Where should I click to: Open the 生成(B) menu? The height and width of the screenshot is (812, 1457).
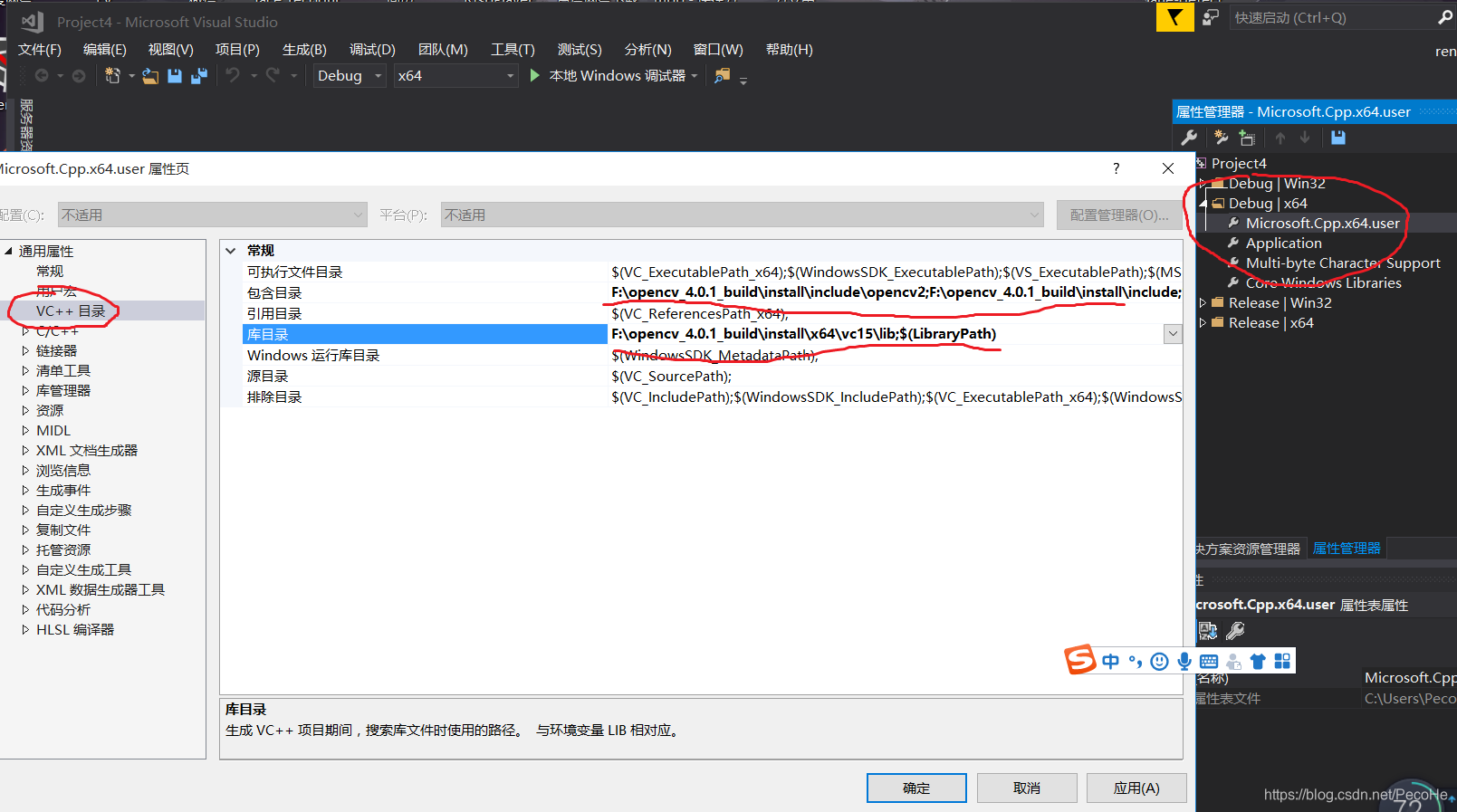[304, 50]
